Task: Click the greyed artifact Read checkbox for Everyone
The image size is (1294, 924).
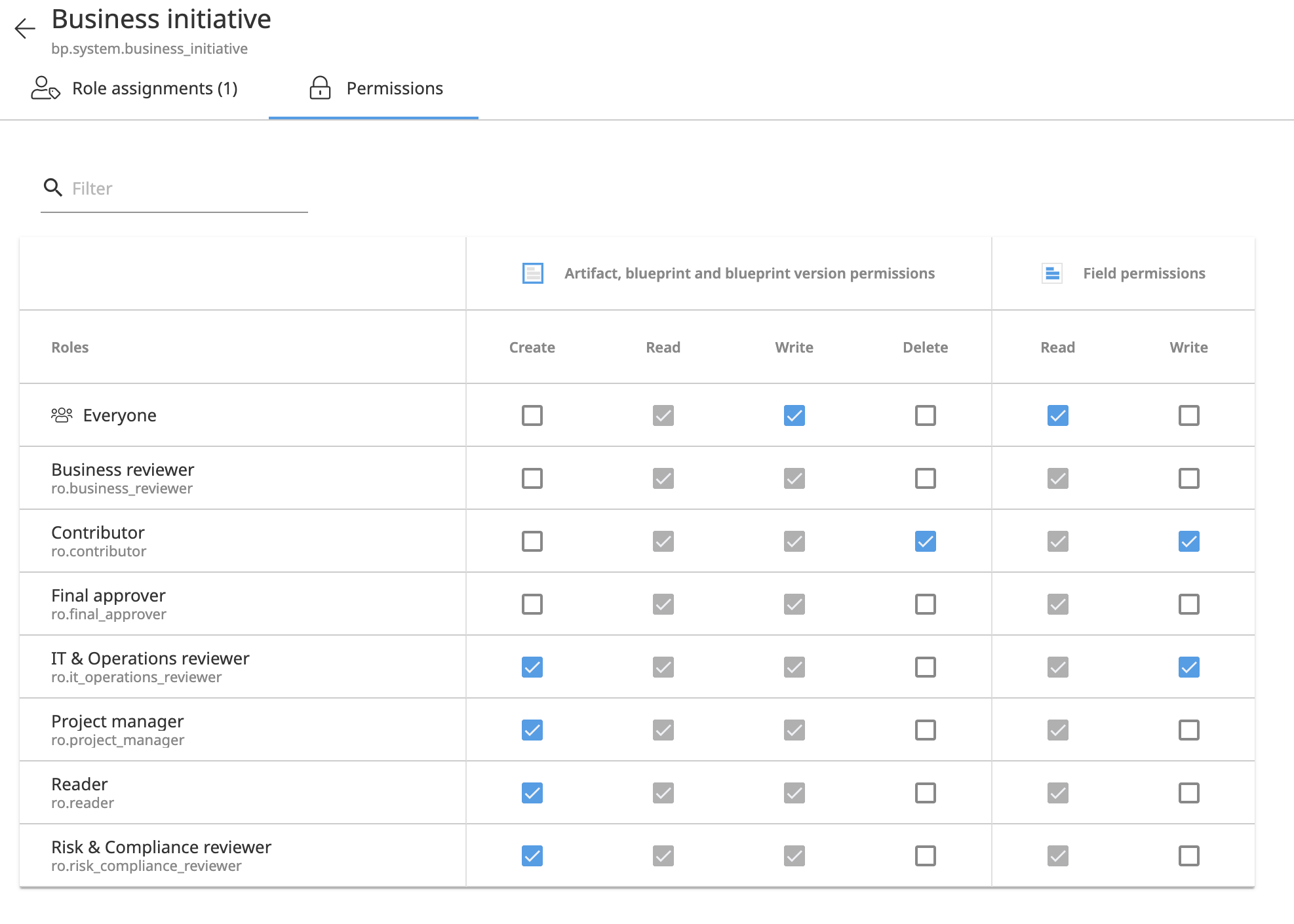Action: pos(663,415)
